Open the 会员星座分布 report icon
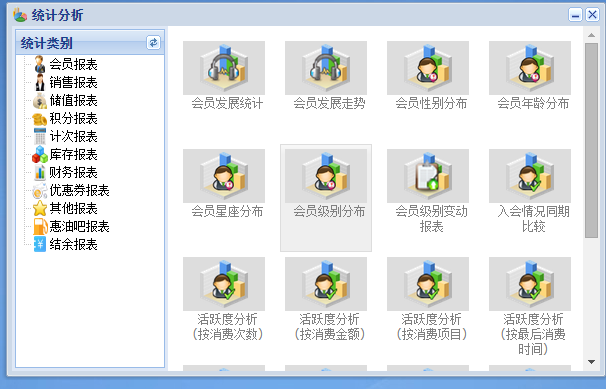 (x=224, y=176)
